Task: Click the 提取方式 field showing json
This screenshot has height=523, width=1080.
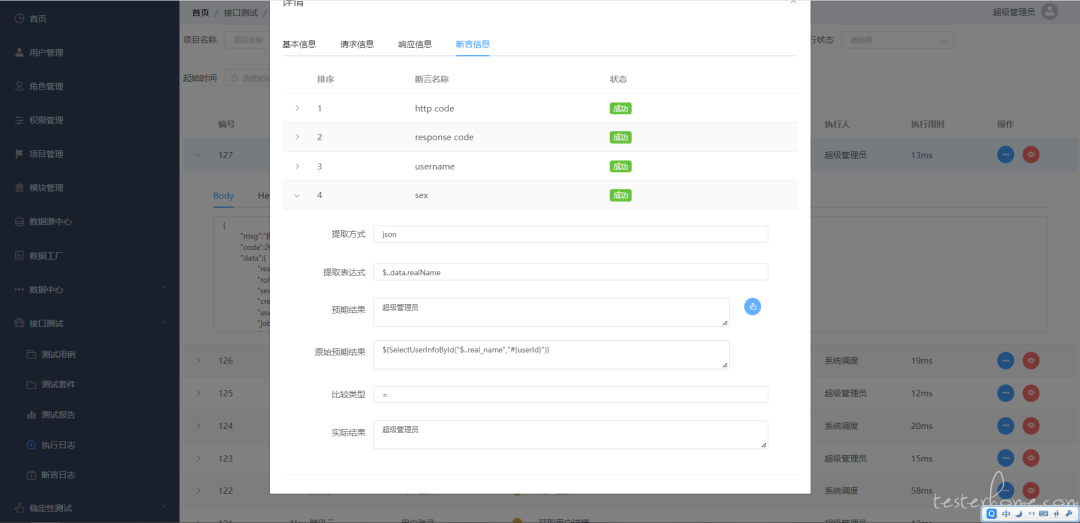Action: pos(570,234)
